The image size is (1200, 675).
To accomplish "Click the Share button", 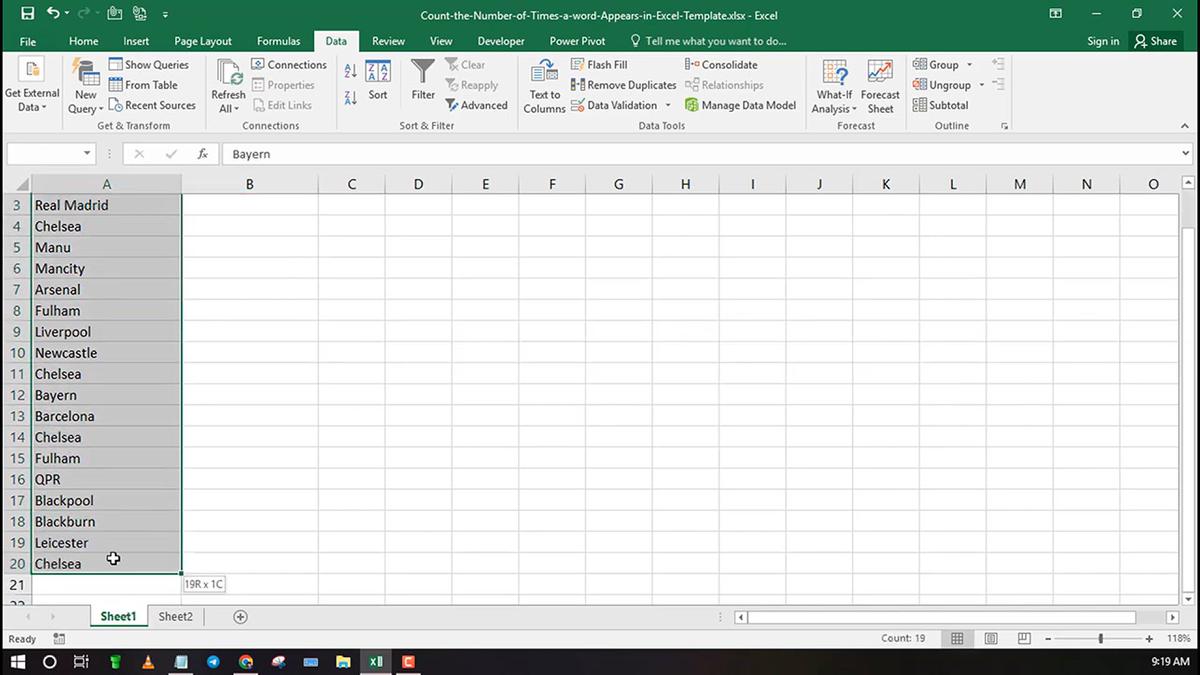I will click(x=1156, y=41).
